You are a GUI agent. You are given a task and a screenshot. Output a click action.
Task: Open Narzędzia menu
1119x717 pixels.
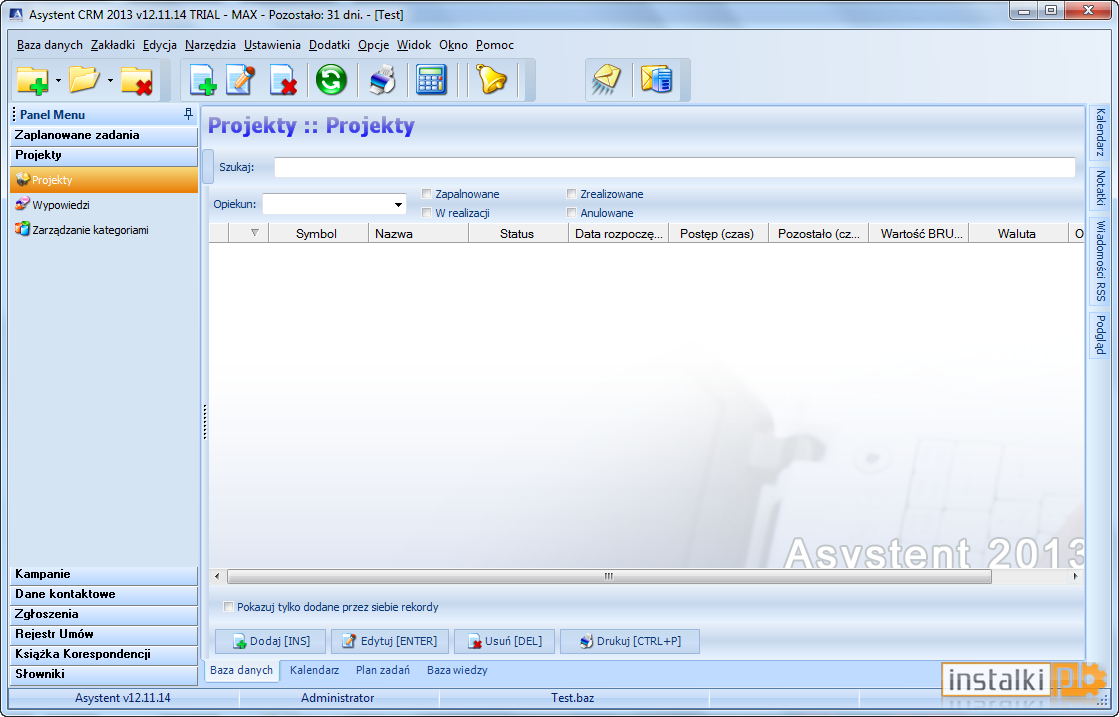[210, 45]
